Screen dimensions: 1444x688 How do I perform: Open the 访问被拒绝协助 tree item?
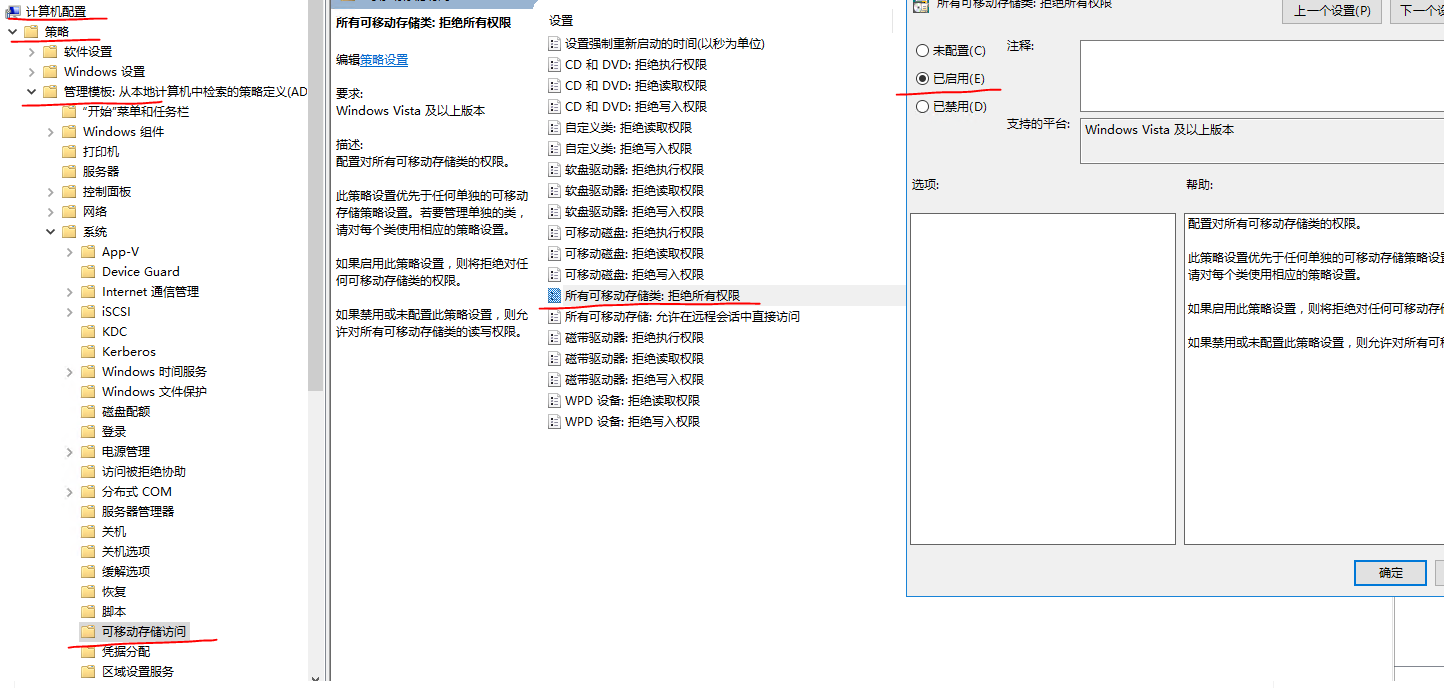(144, 471)
